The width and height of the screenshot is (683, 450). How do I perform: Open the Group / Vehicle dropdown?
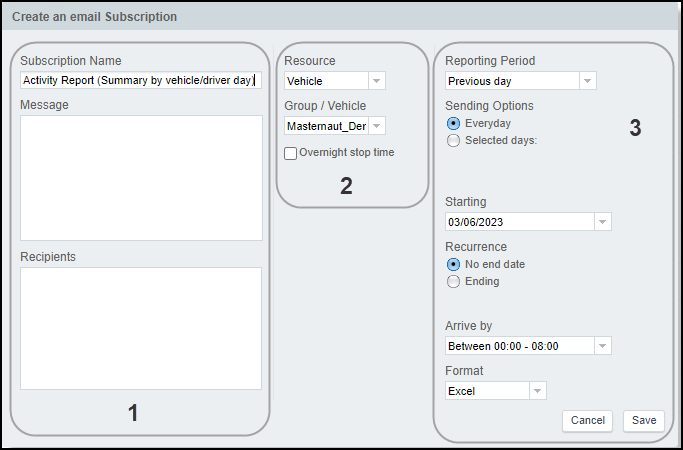click(335, 126)
